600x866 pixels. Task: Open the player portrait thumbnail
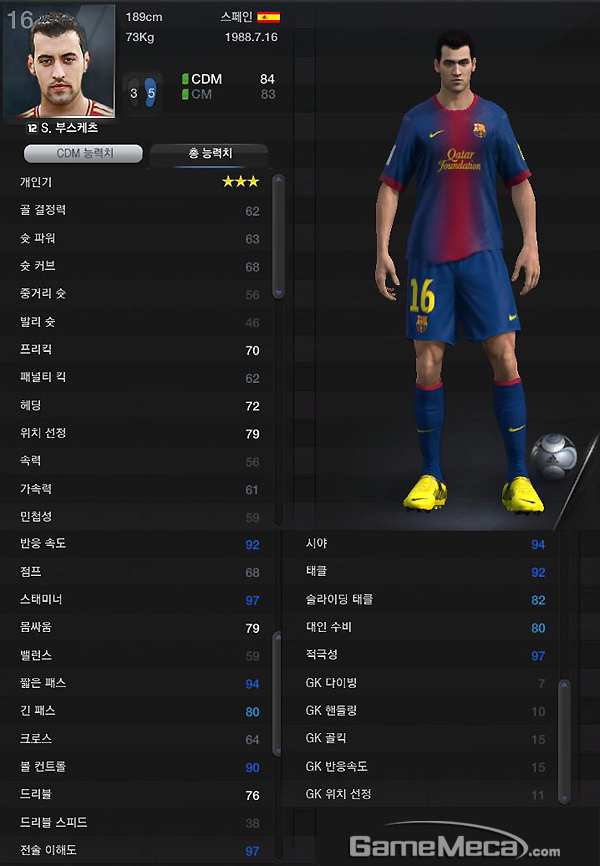click(59, 61)
